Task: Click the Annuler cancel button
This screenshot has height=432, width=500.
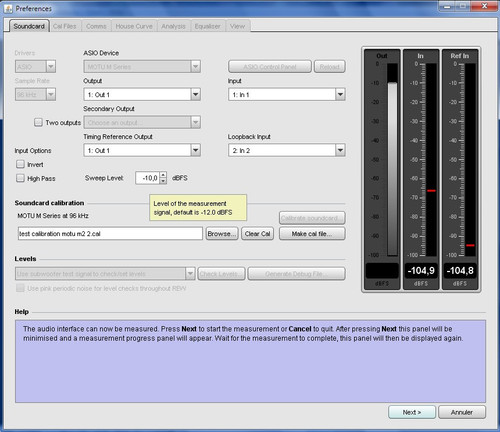Action: pos(462,412)
